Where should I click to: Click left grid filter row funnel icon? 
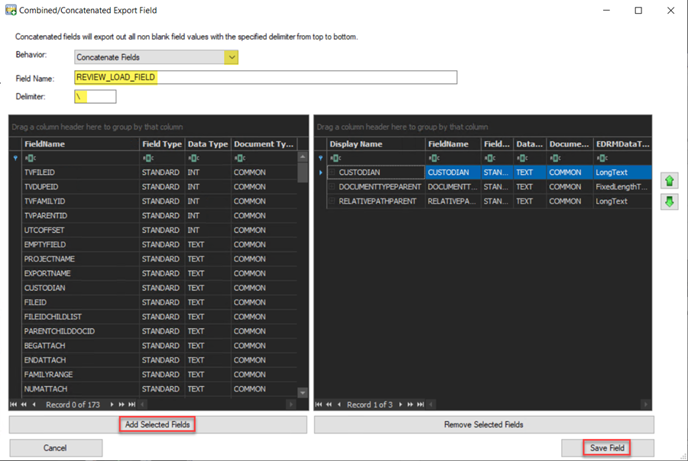click(16, 158)
